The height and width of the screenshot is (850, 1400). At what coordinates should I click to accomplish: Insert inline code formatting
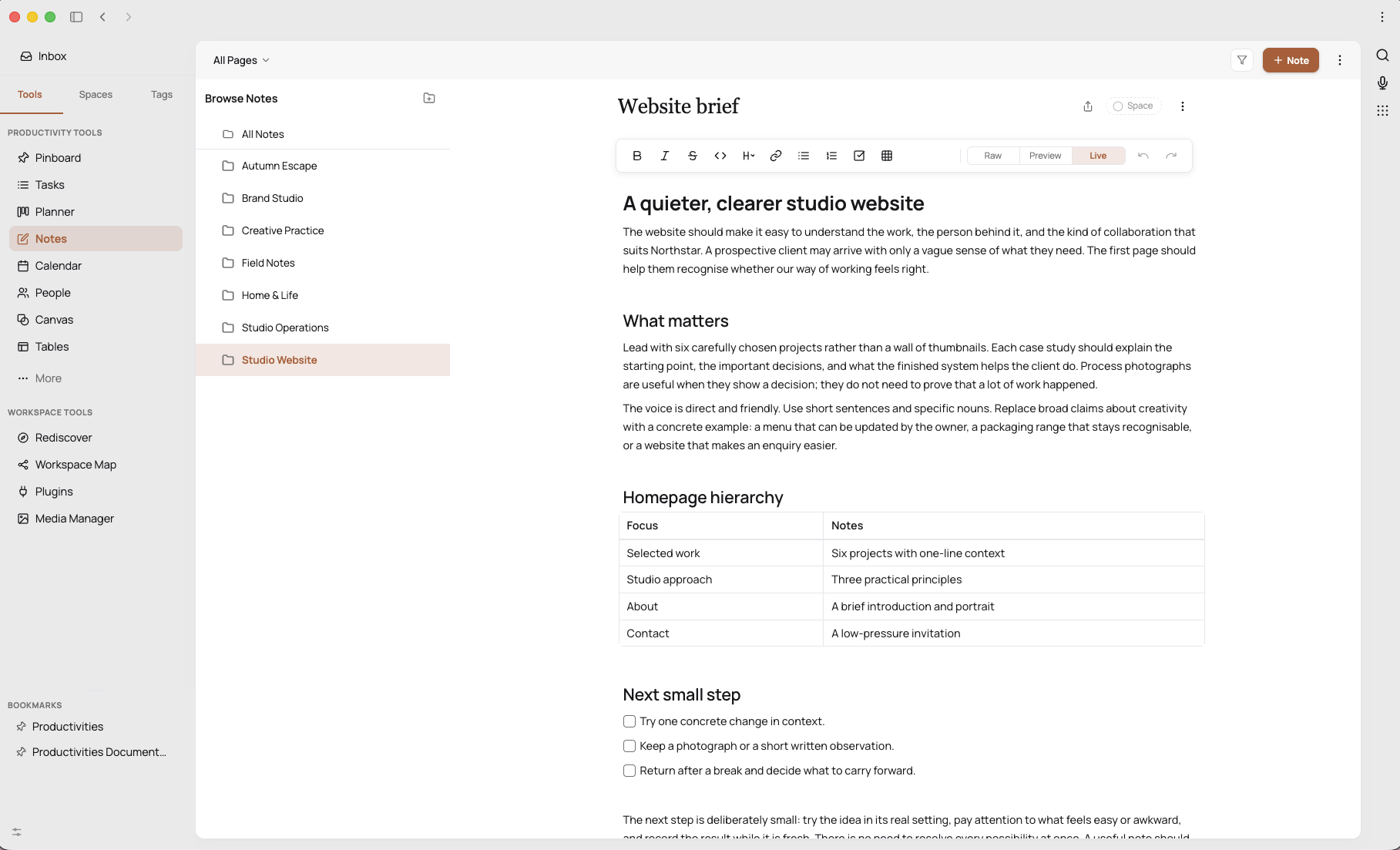(720, 156)
